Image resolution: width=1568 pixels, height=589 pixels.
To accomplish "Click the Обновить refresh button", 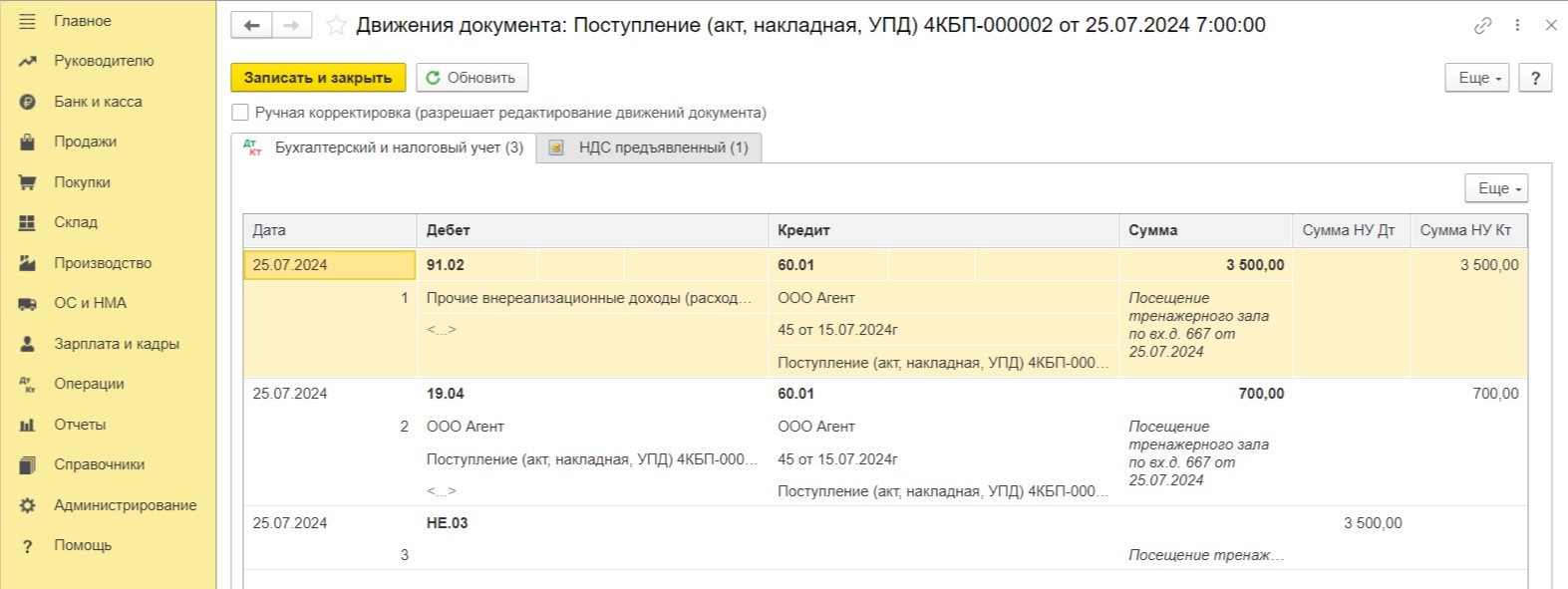I will coord(472,78).
